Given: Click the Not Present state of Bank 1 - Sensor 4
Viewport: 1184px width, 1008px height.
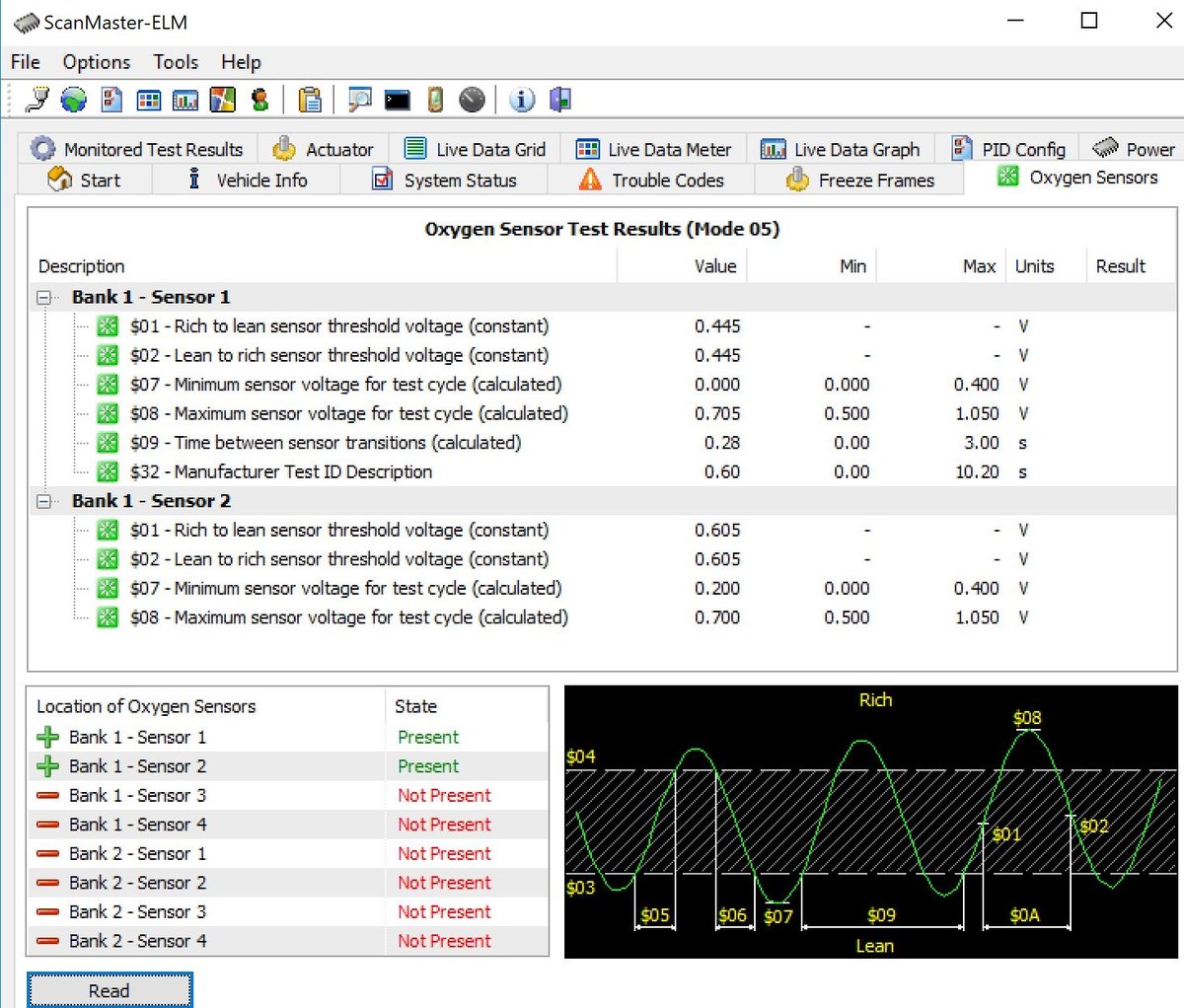Looking at the screenshot, I should pos(444,825).
